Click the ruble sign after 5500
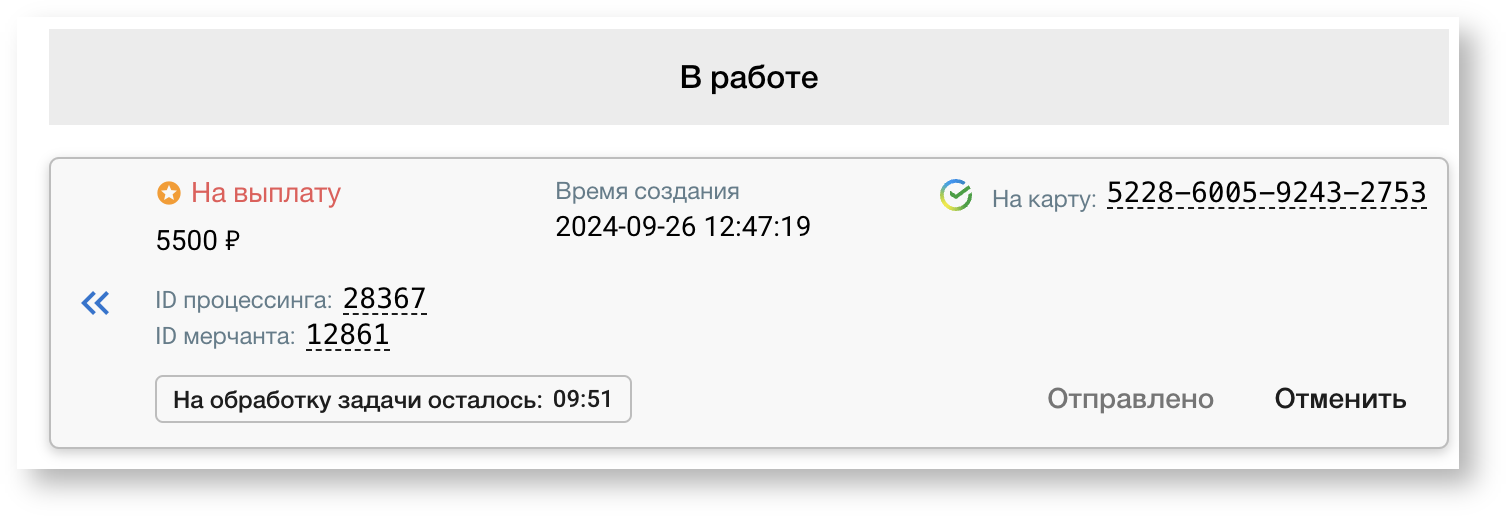Image resolution: width=1507 pixels, height=517 pixels. [x=232, y=241]
